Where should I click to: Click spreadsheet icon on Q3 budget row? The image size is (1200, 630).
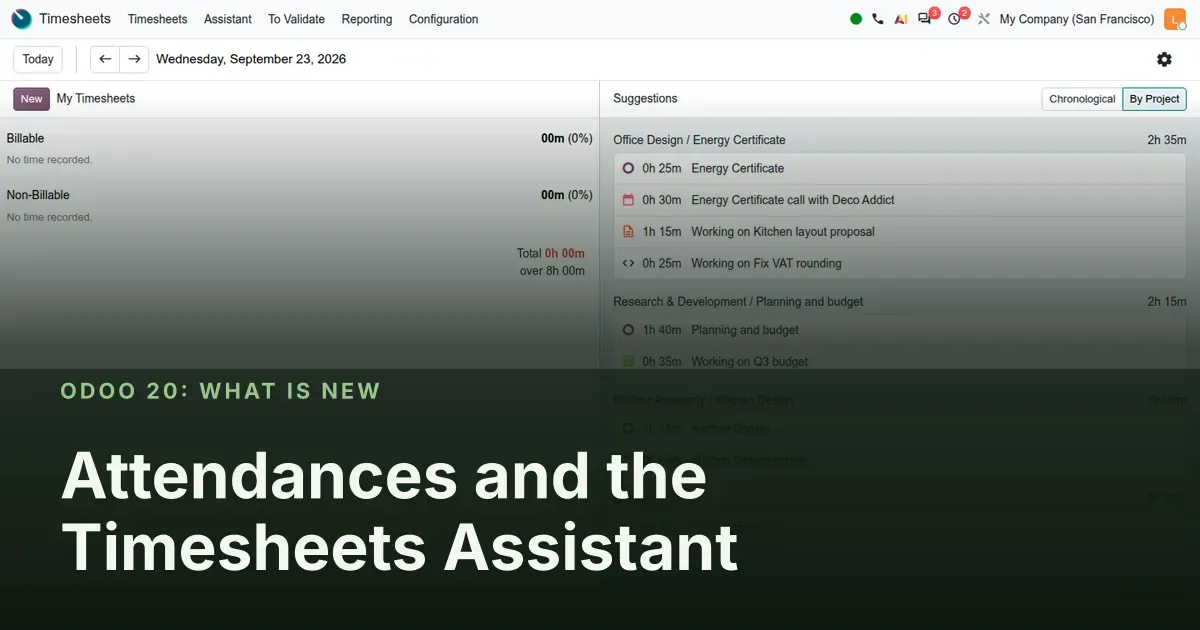pos(628,361)
